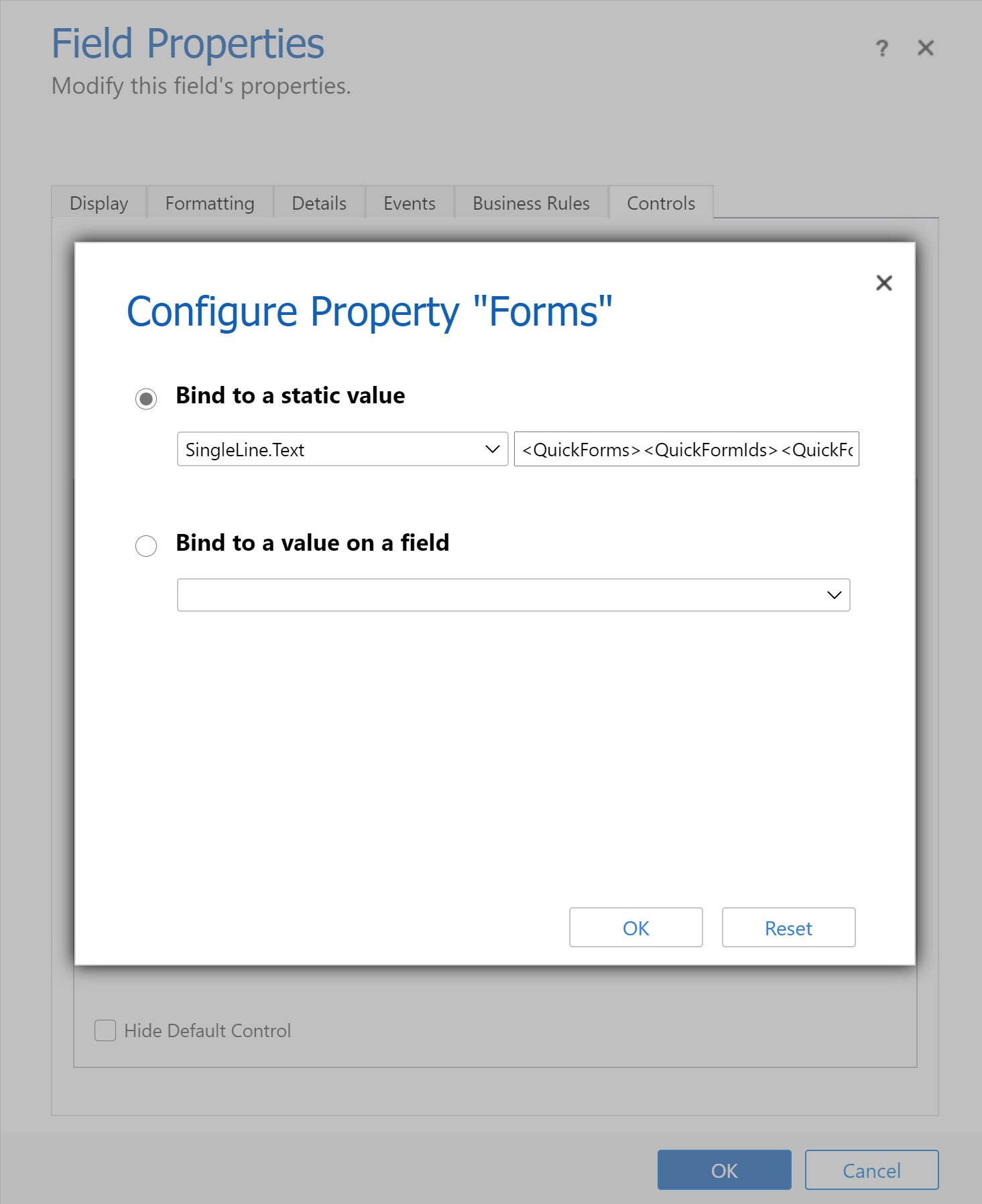Screen dimensions: 982x1204
Task: Cancel the Field Properties dialog
Action: [x=872, y=1170]
